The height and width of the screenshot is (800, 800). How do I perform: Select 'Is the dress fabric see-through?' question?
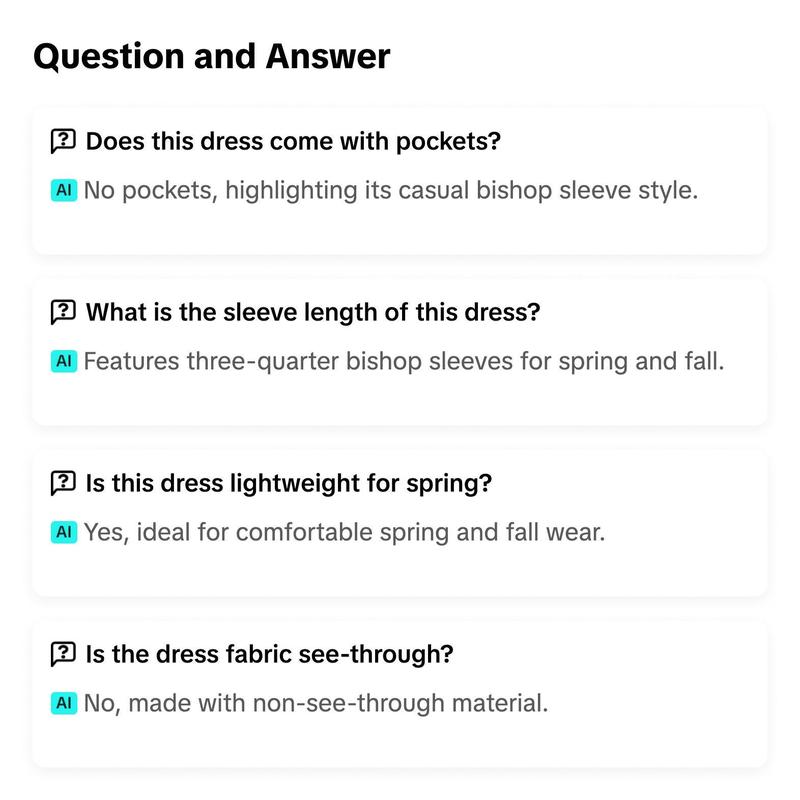click(x=269, y=654)
